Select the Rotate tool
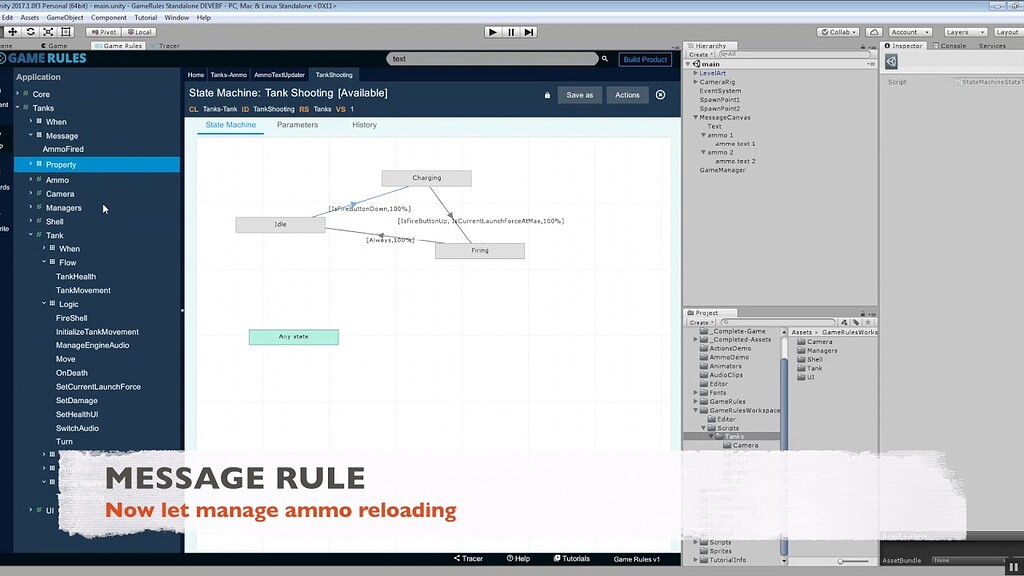 [x=31, y=31]
